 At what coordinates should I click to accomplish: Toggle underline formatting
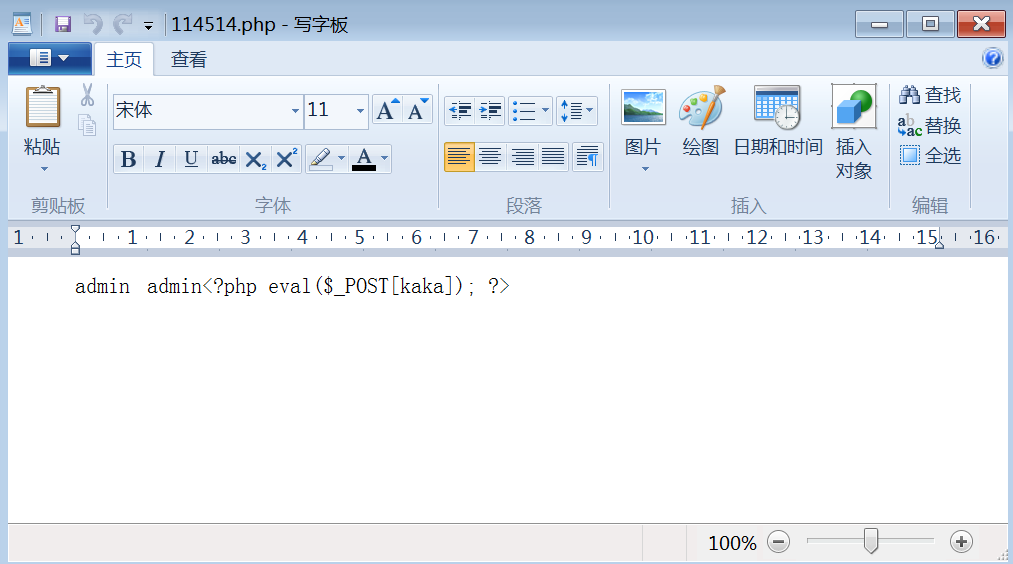[191, 159]
